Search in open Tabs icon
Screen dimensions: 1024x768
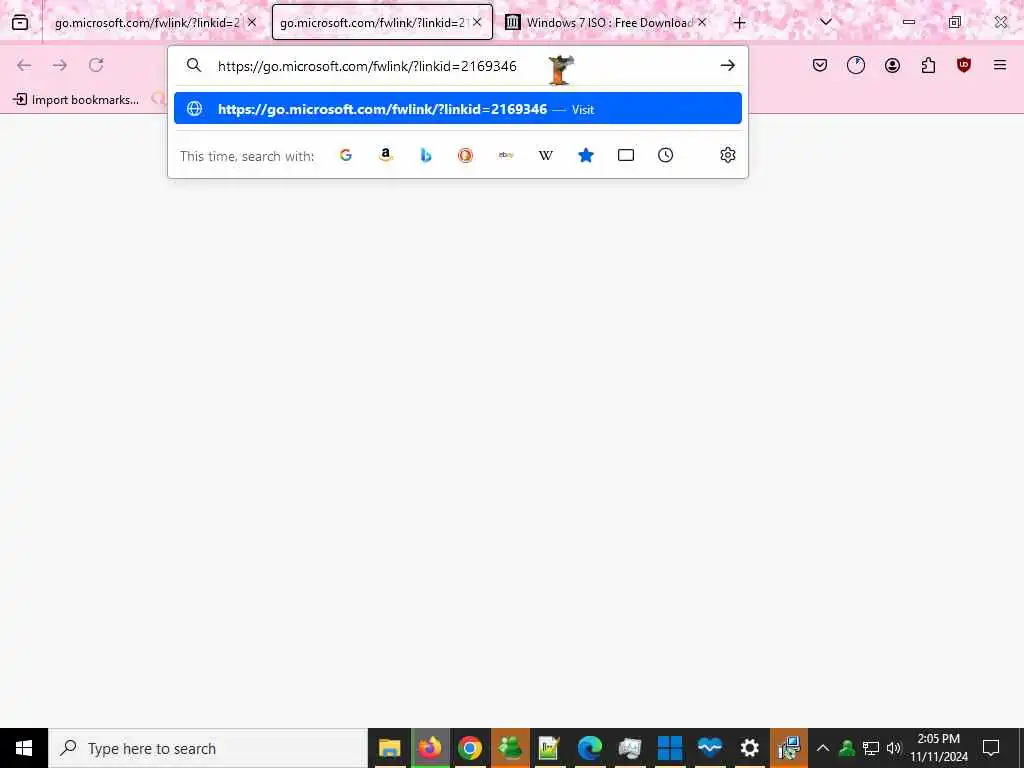coord(626,155)
